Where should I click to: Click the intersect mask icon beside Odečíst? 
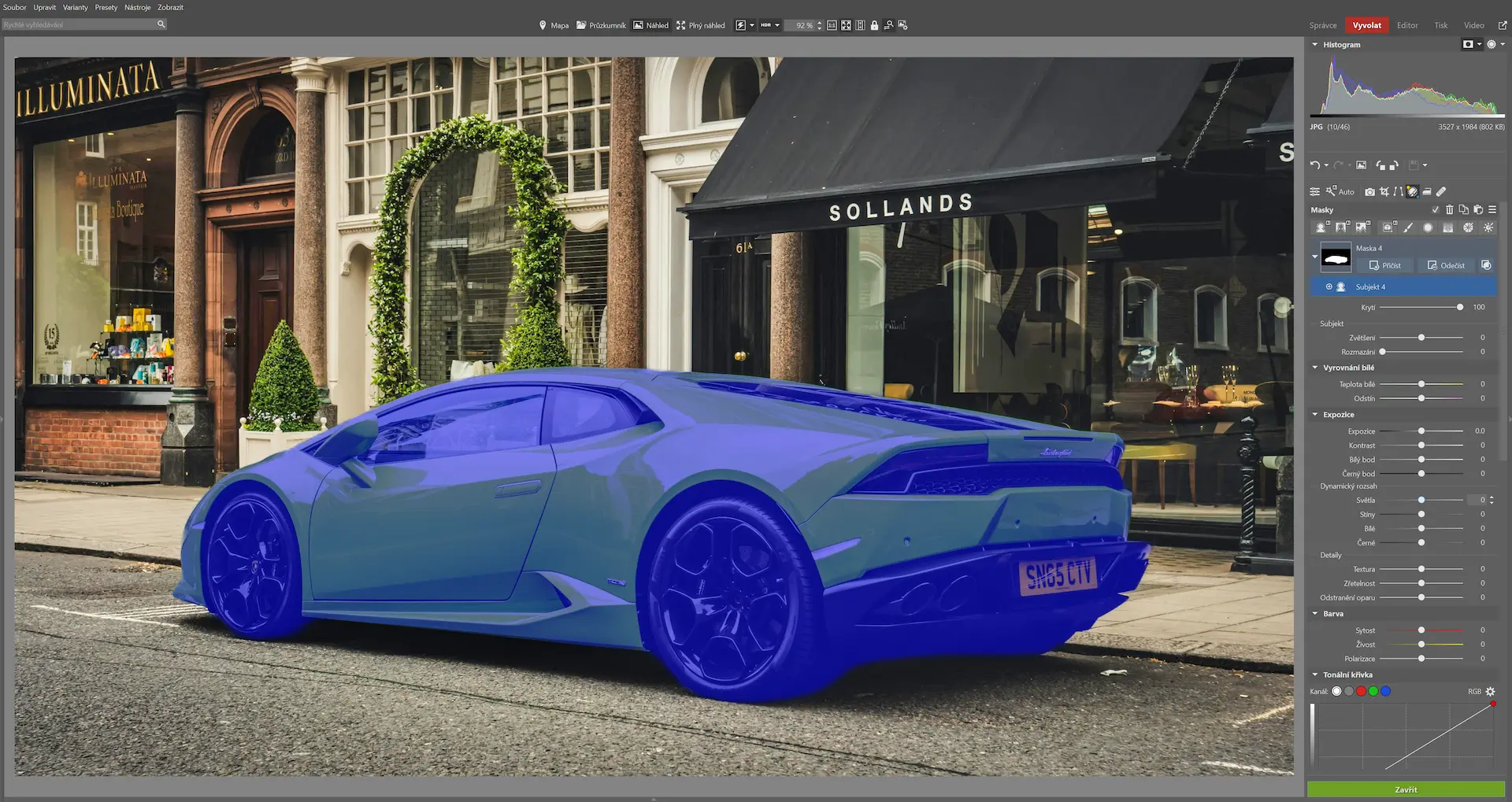pos(1486,265)
